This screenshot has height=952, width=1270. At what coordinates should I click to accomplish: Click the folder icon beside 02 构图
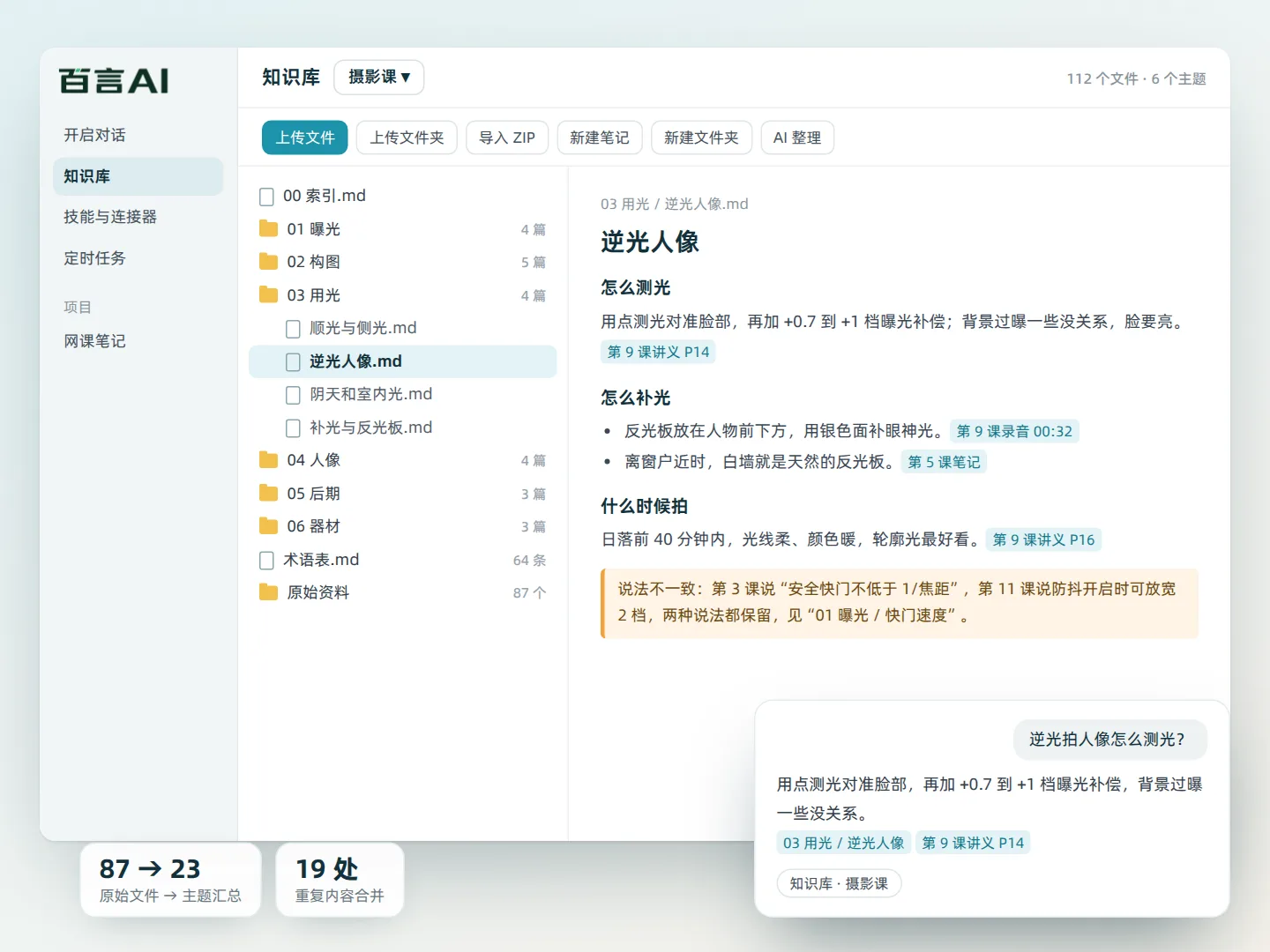268,262
